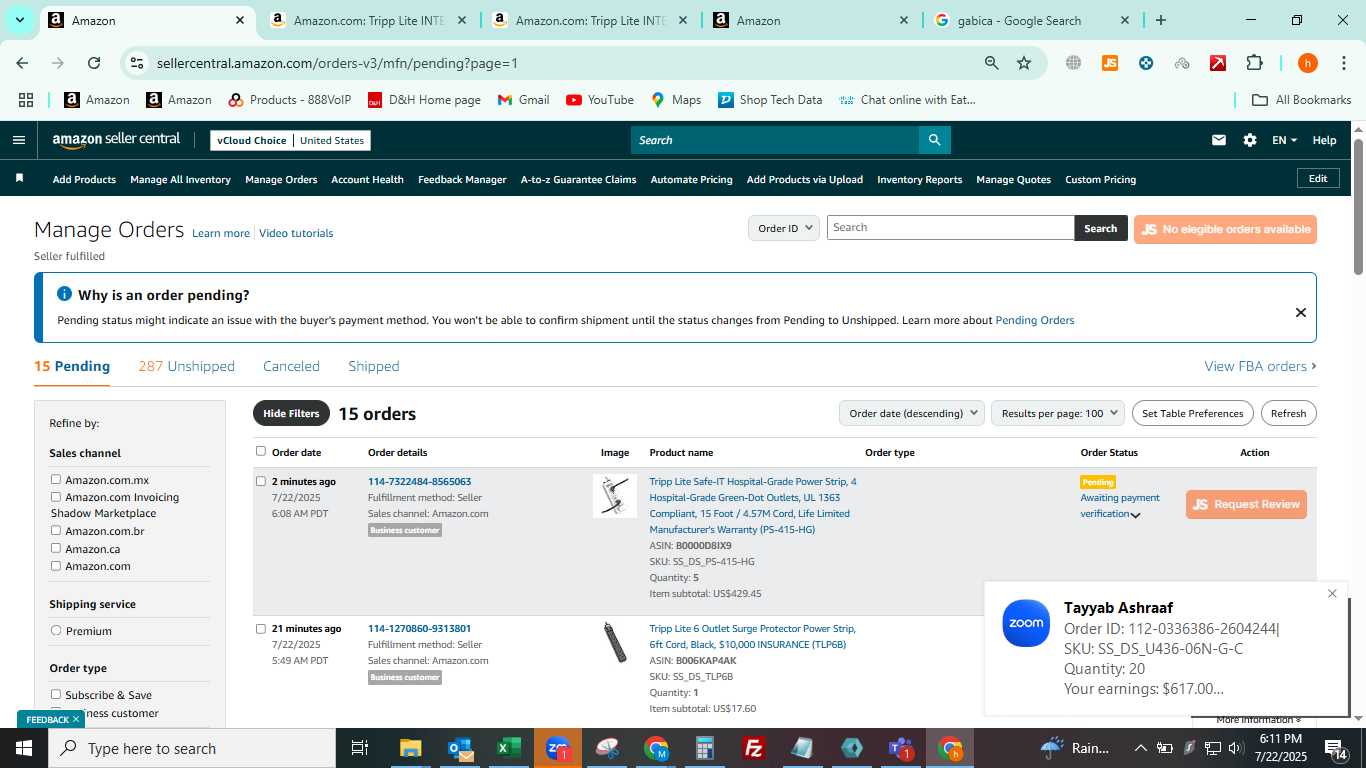Open Calculator from the taskbar
The height and width of the screenshot is (768, 1366).
tap(705, 748)
